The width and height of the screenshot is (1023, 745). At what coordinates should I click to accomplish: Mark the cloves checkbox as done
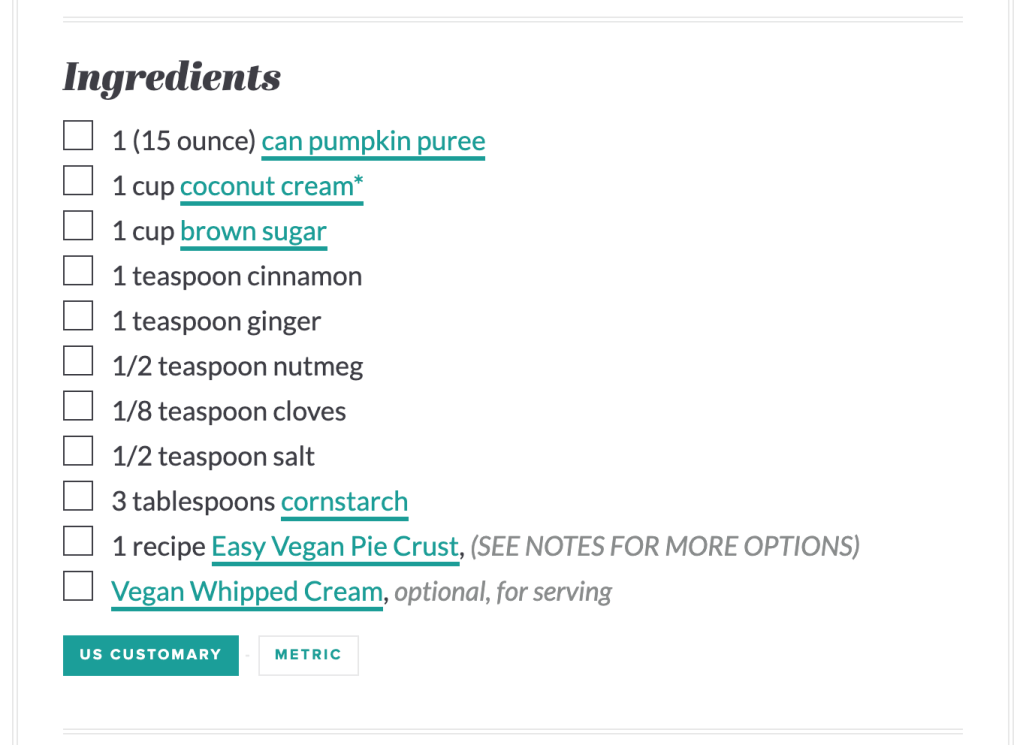(x=78, y=406)
